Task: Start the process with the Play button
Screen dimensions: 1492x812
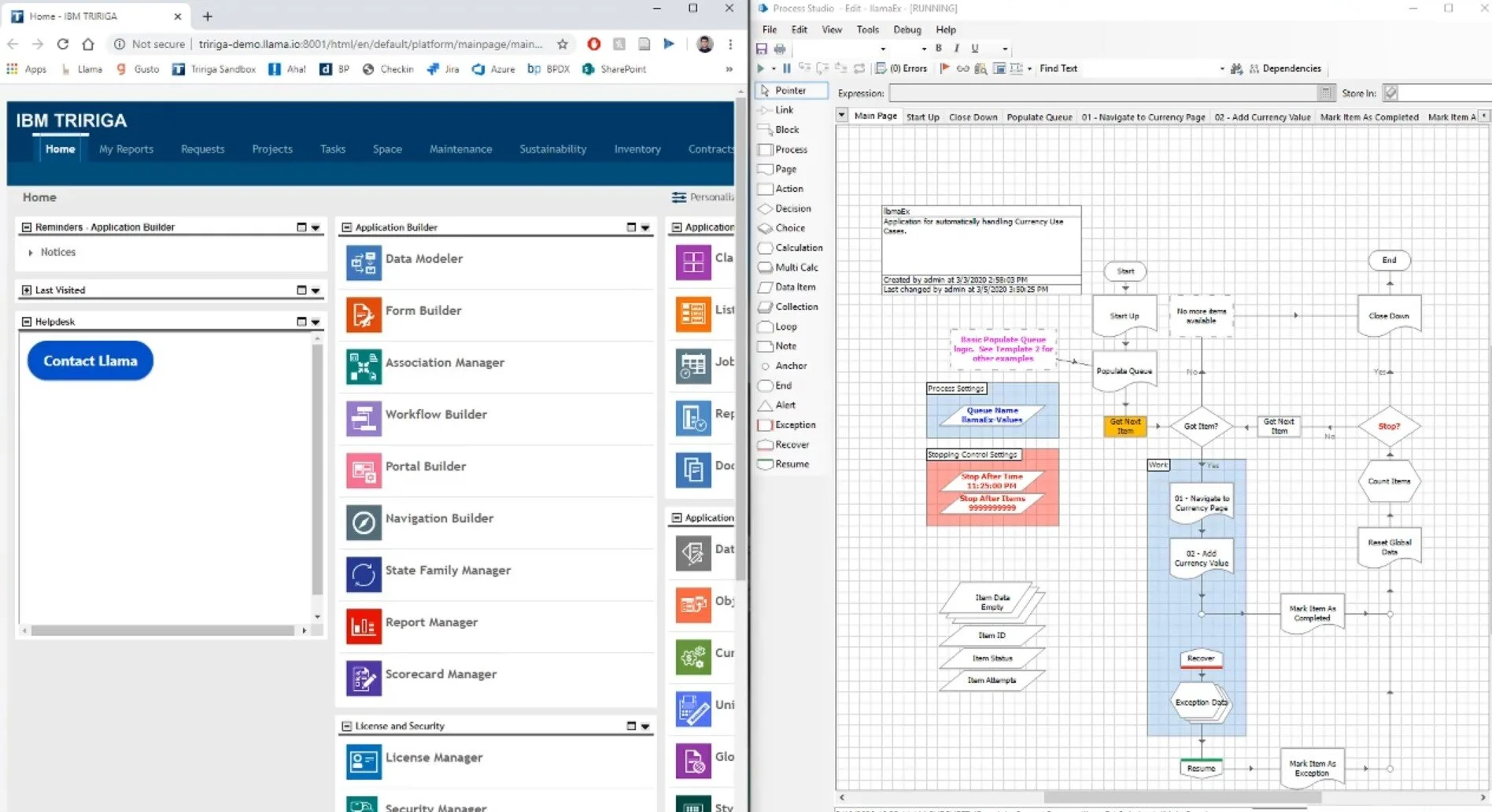Action: click(761, 68)
